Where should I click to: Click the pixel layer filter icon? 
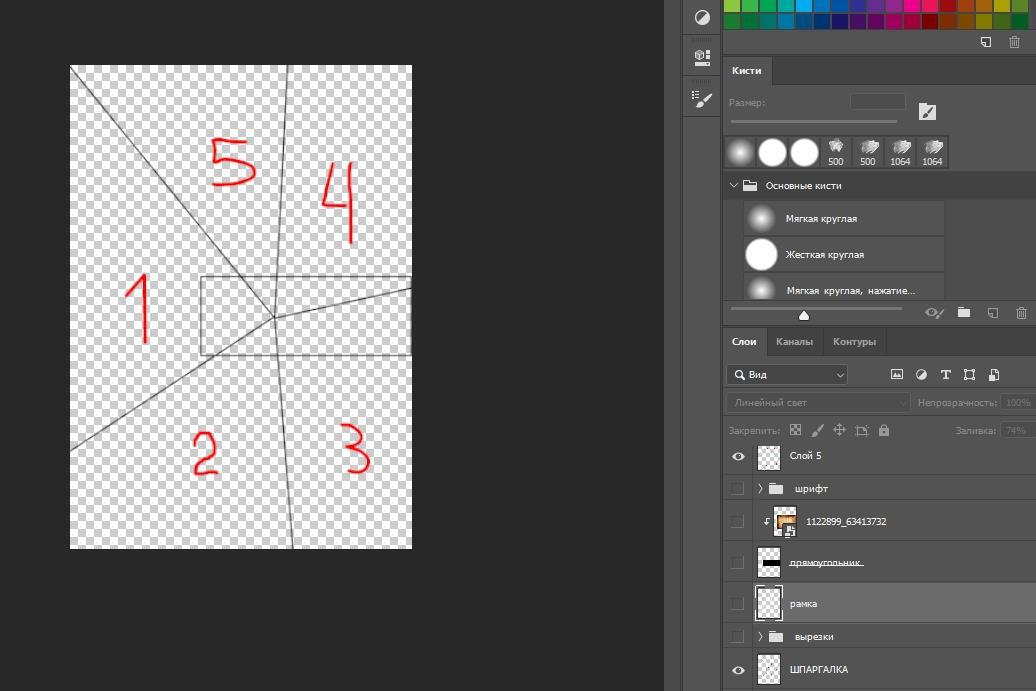click(897, 374)
